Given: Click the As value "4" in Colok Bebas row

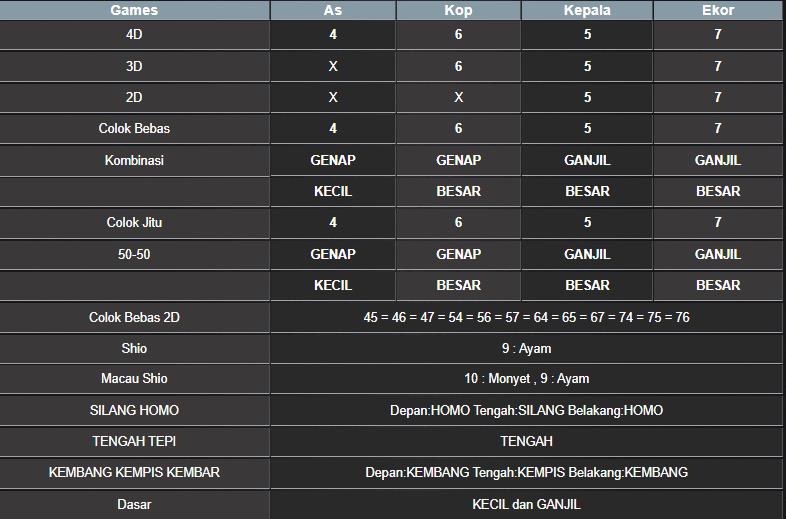Looking at the screenshot, I should point(333,128).
